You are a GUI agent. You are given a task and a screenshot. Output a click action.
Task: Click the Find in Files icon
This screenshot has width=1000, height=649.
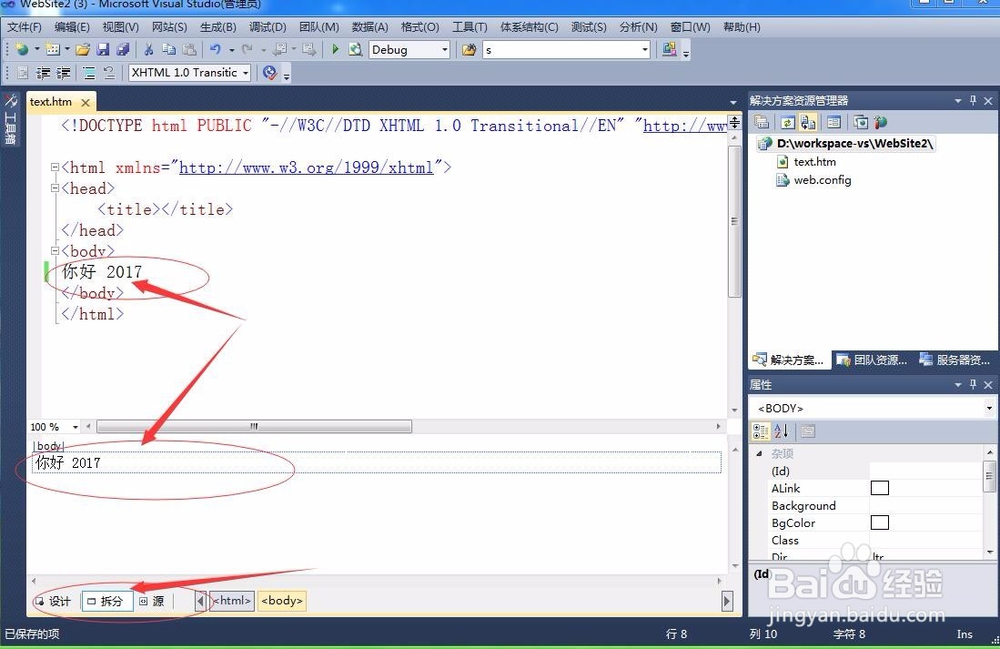click(x=469, y=50)
